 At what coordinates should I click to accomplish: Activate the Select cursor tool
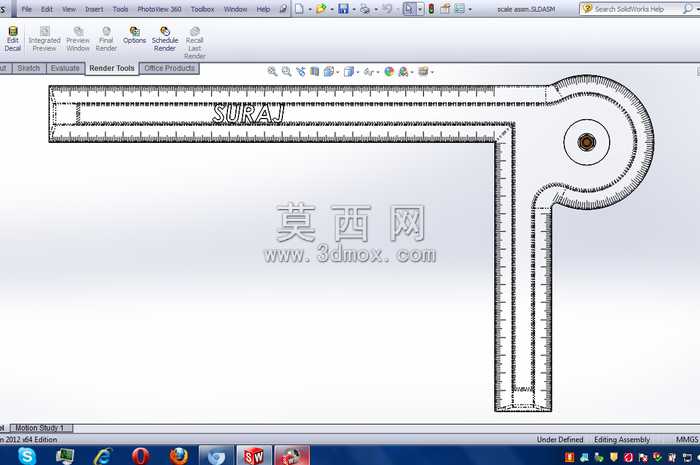[409, 8]
